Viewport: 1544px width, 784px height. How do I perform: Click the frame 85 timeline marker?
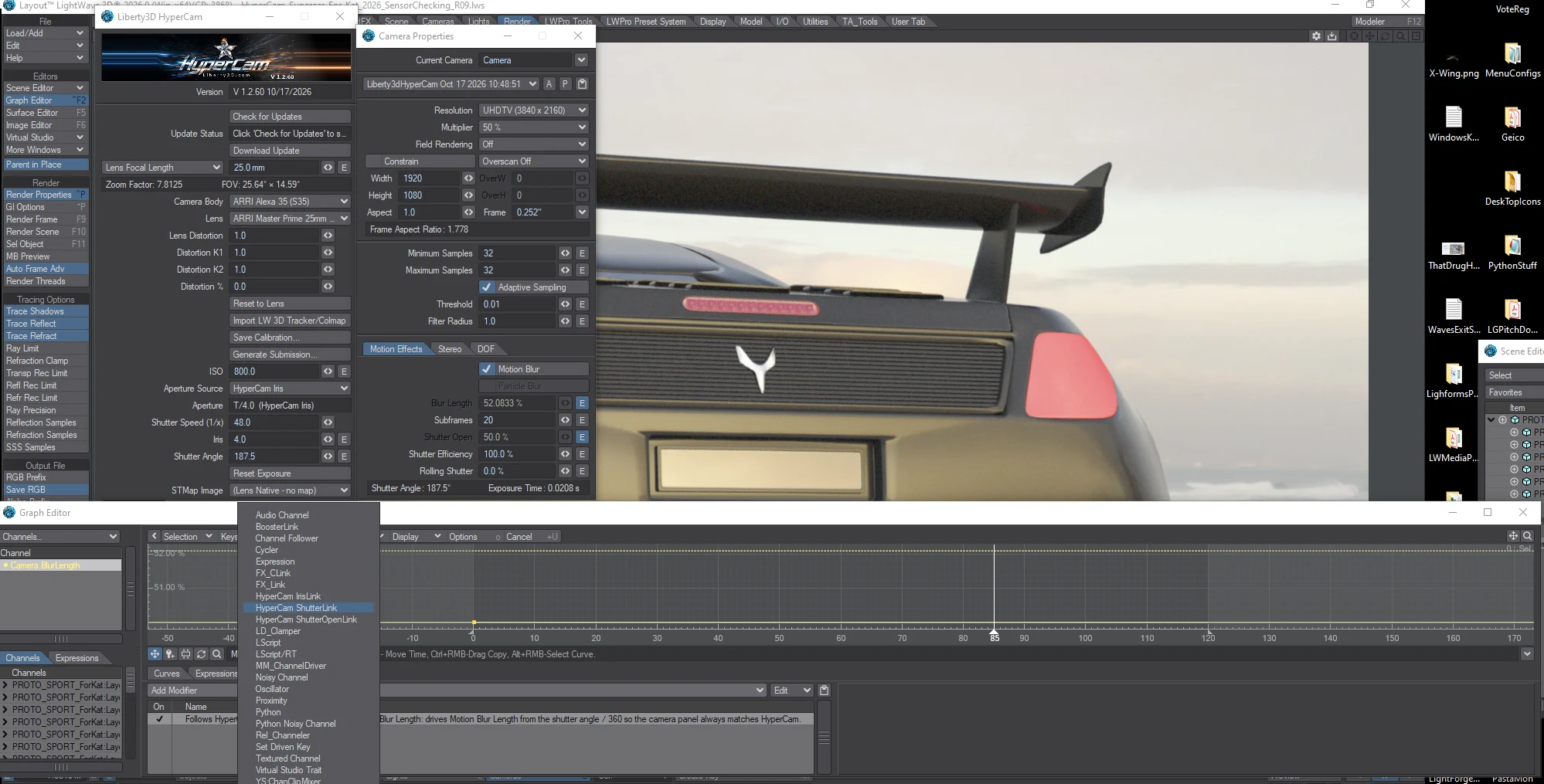(995, 636)
